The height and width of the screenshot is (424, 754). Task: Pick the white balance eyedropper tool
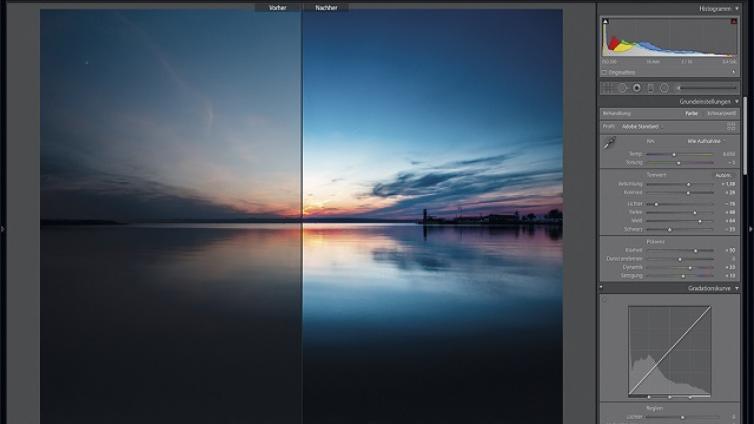pyautogui.click(x=610, y=142)
